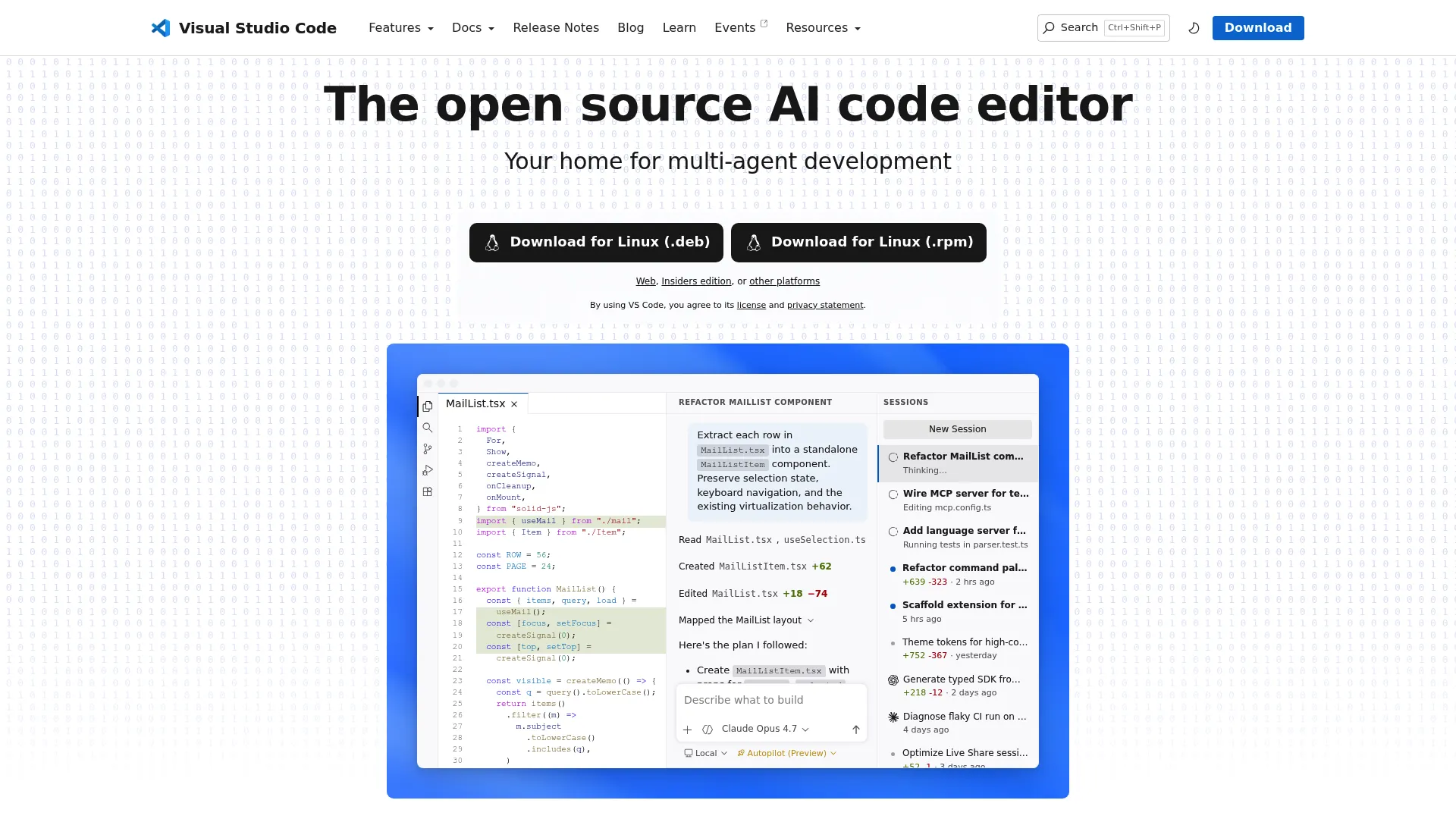Screen dimensions: 1456x819
Task: Go to Release Notes page
Action: (556, 28)
